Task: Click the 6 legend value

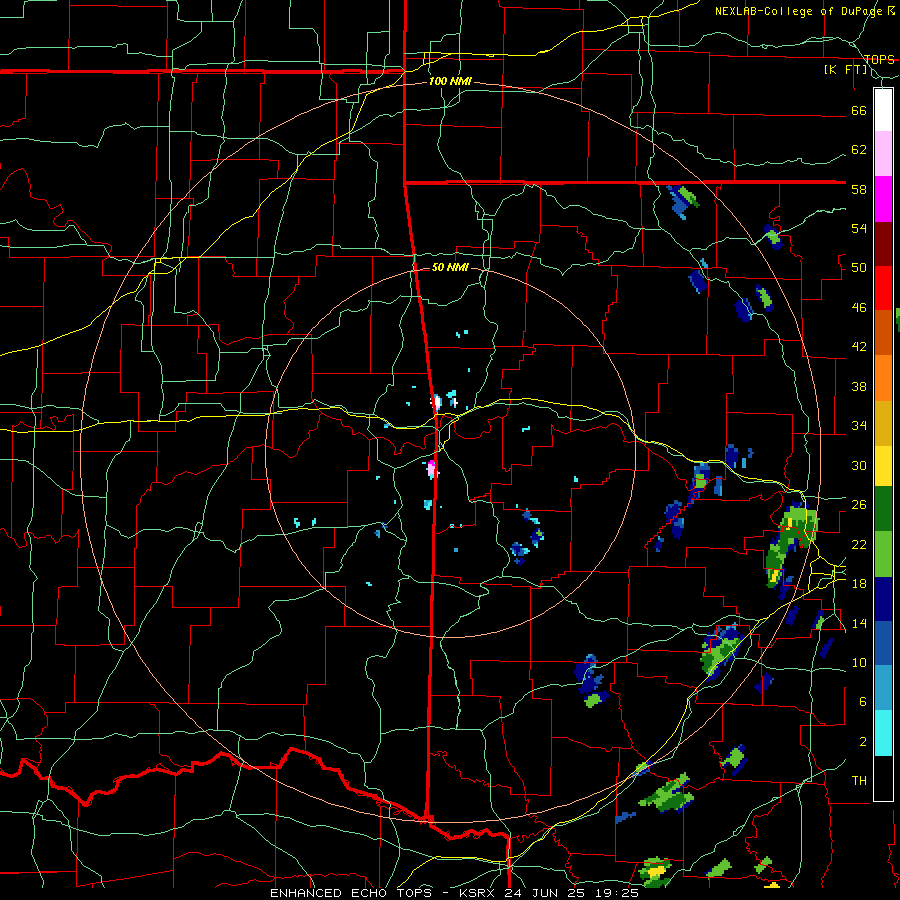Action: click(x=863, y=702)
